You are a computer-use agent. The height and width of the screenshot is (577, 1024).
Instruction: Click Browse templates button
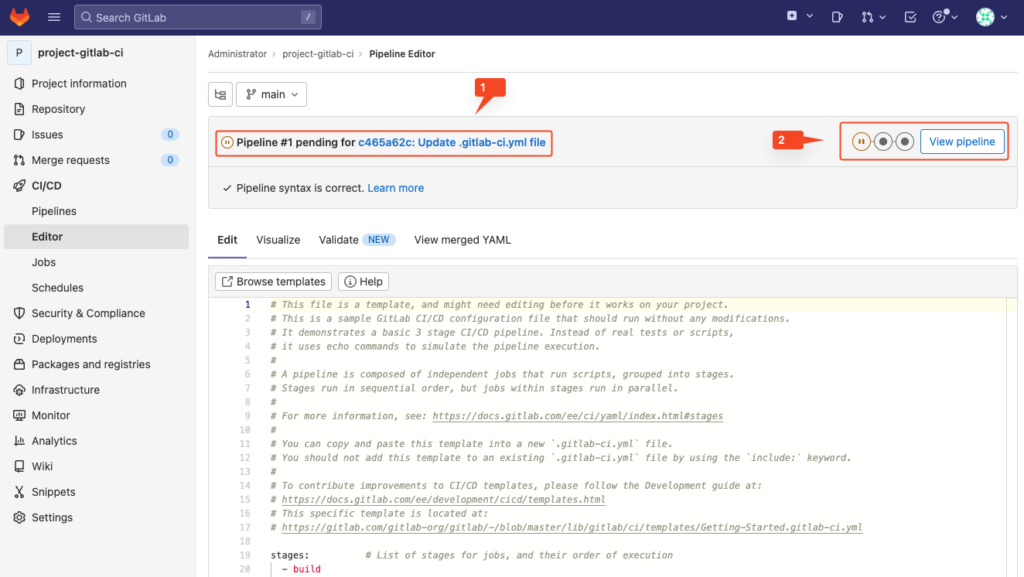[x=274, y=281]
